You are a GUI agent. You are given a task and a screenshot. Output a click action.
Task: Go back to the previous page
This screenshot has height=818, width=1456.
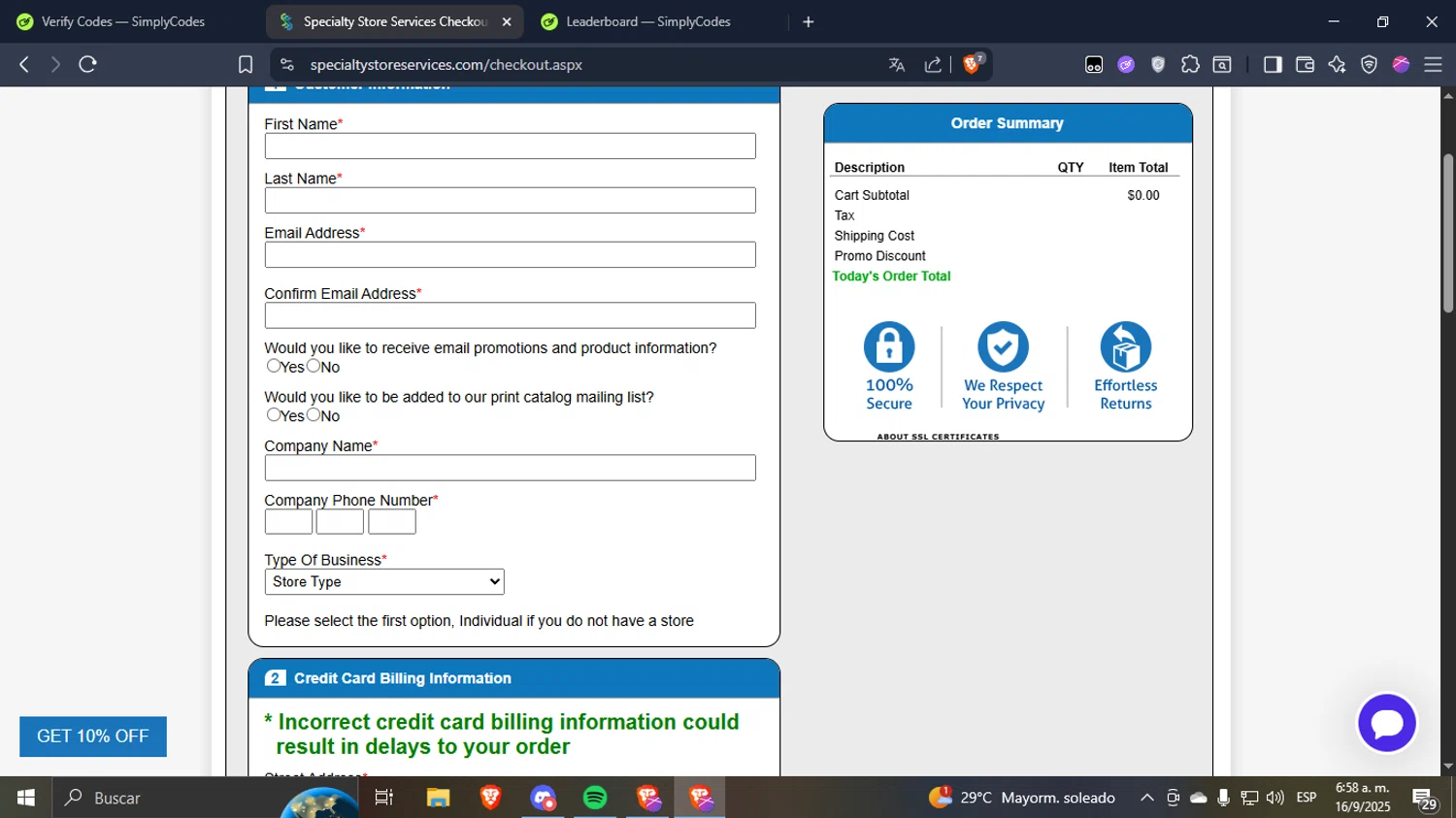pyautogui.click(x=24, y=64)
